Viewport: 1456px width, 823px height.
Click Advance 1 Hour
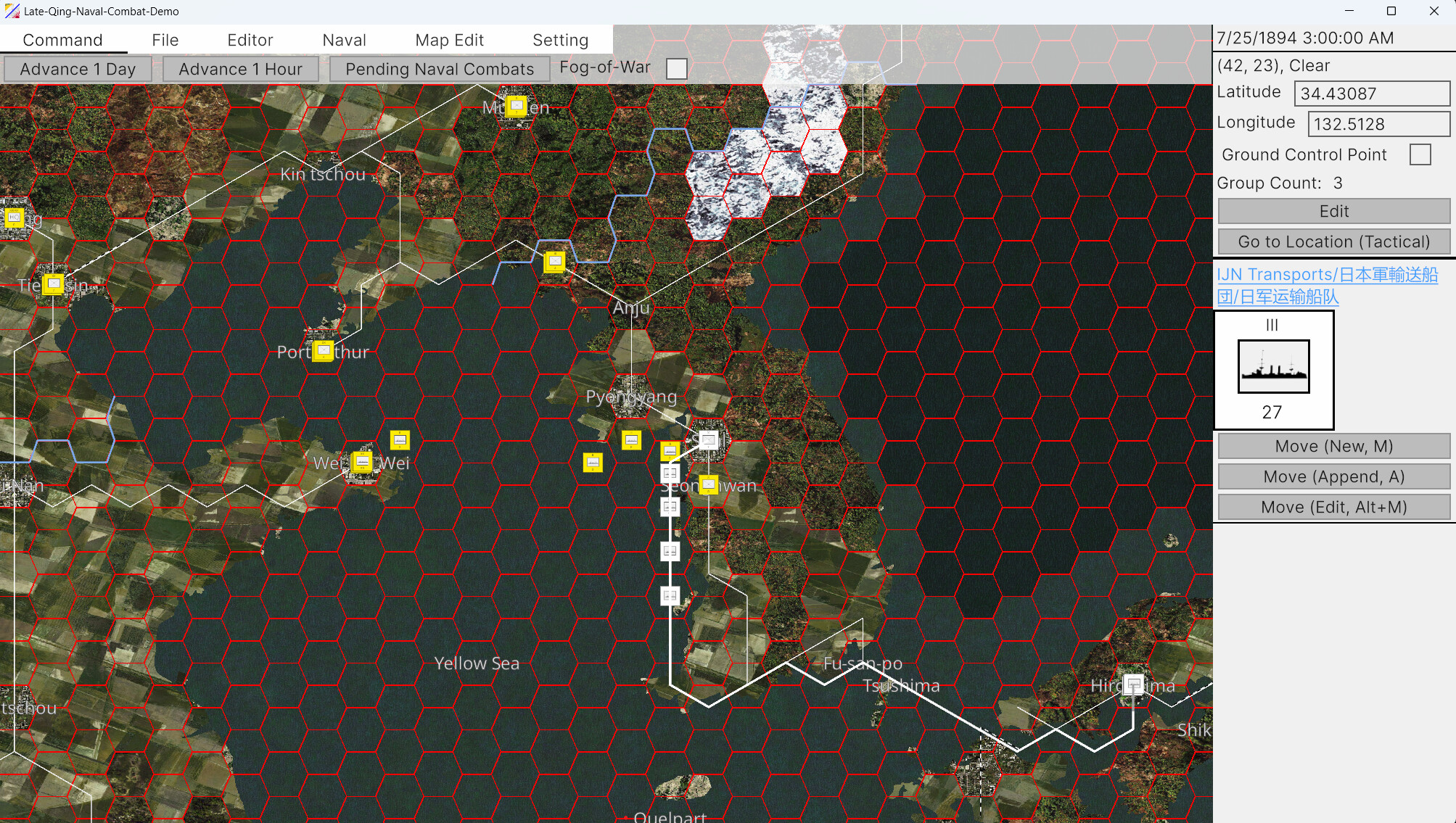(240, 68)
